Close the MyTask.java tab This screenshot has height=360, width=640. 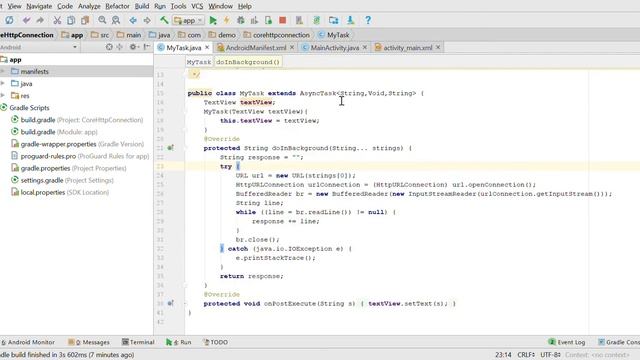tap(207, 48)
